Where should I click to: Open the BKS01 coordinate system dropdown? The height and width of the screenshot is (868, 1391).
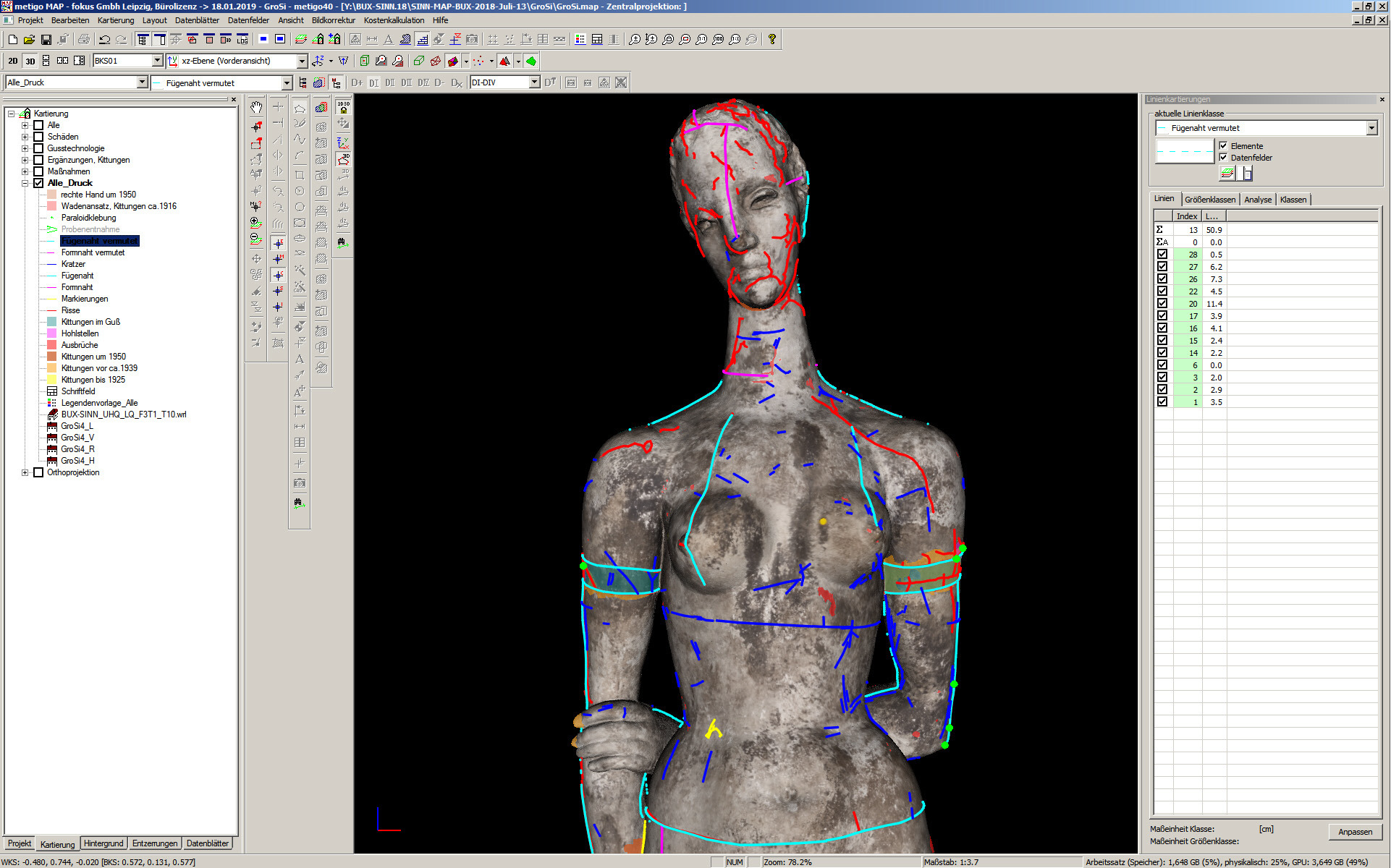[x=157, y=61]
